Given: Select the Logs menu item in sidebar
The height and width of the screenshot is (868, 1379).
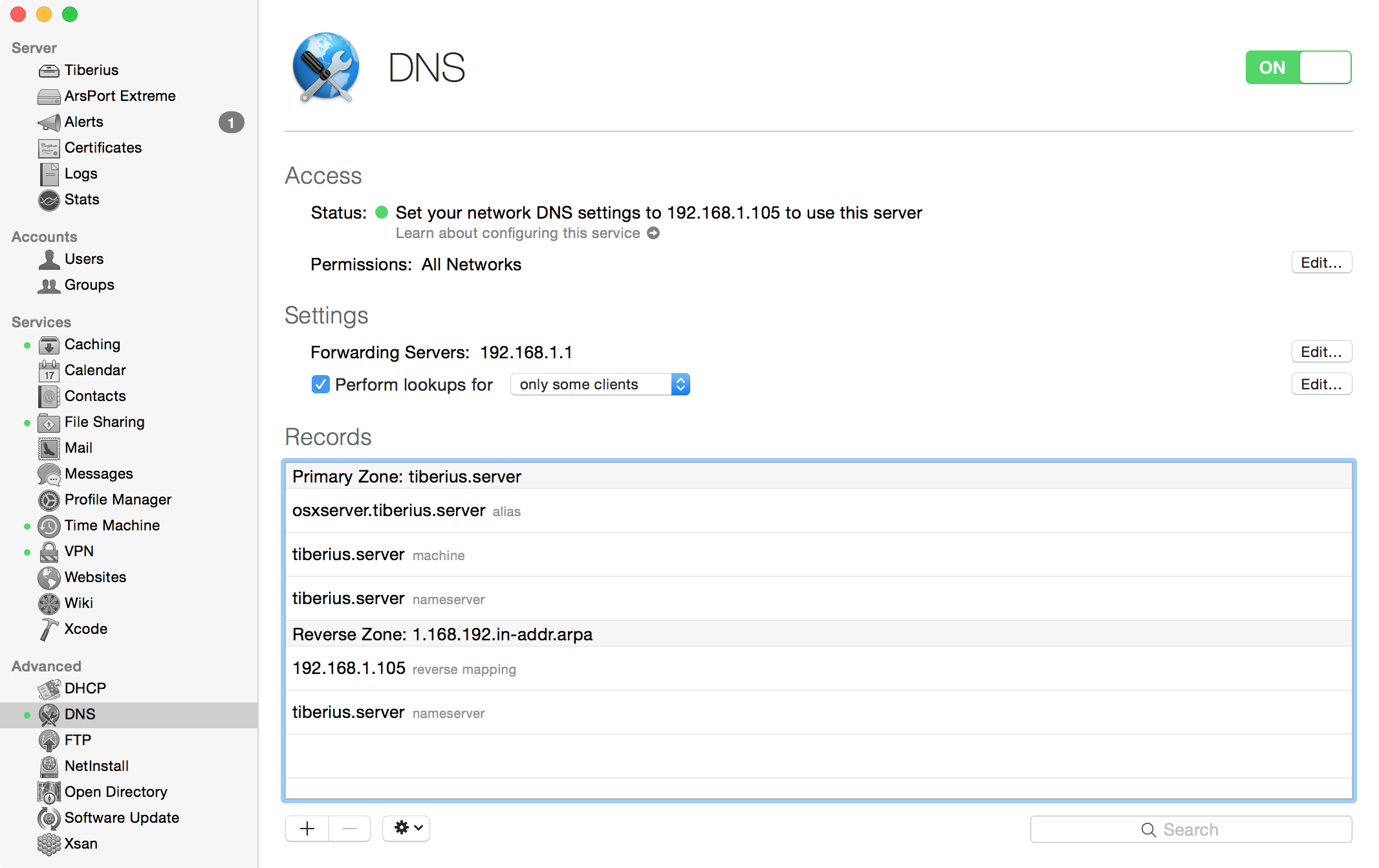Looking at the screenshot, I should click(81, 174).
